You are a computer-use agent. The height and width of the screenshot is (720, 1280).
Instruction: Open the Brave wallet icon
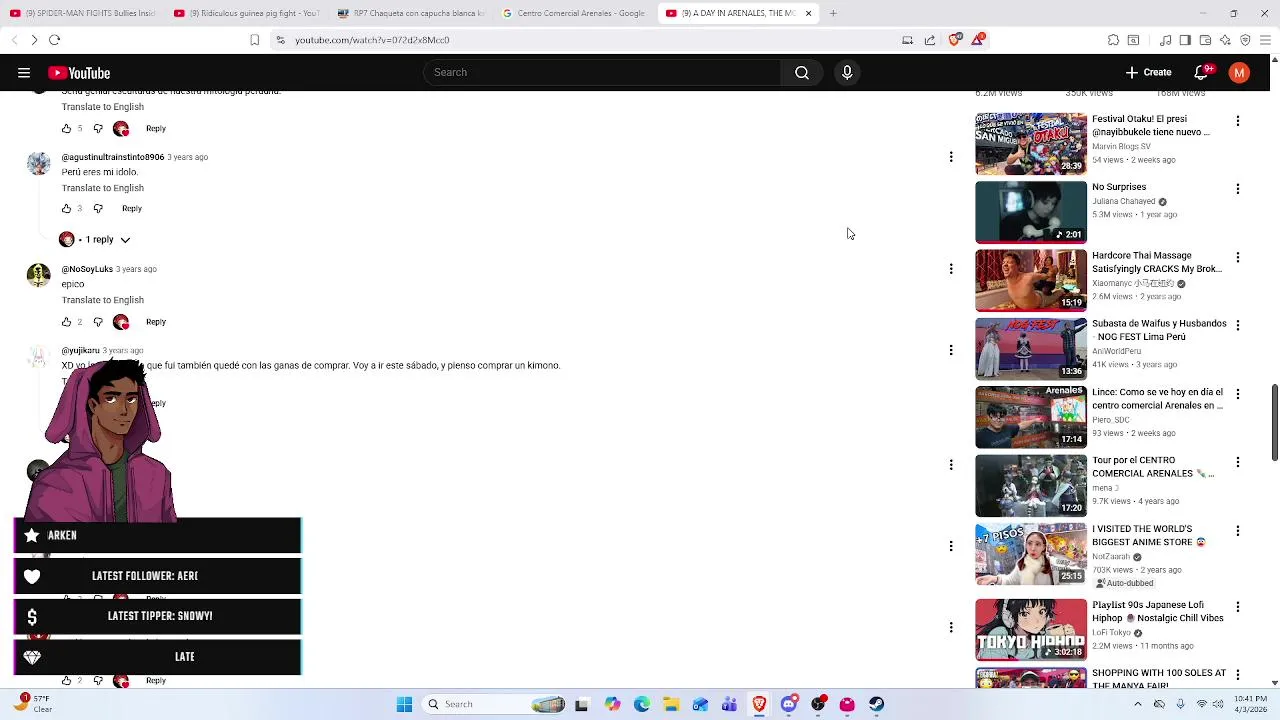click(1205, 40)
